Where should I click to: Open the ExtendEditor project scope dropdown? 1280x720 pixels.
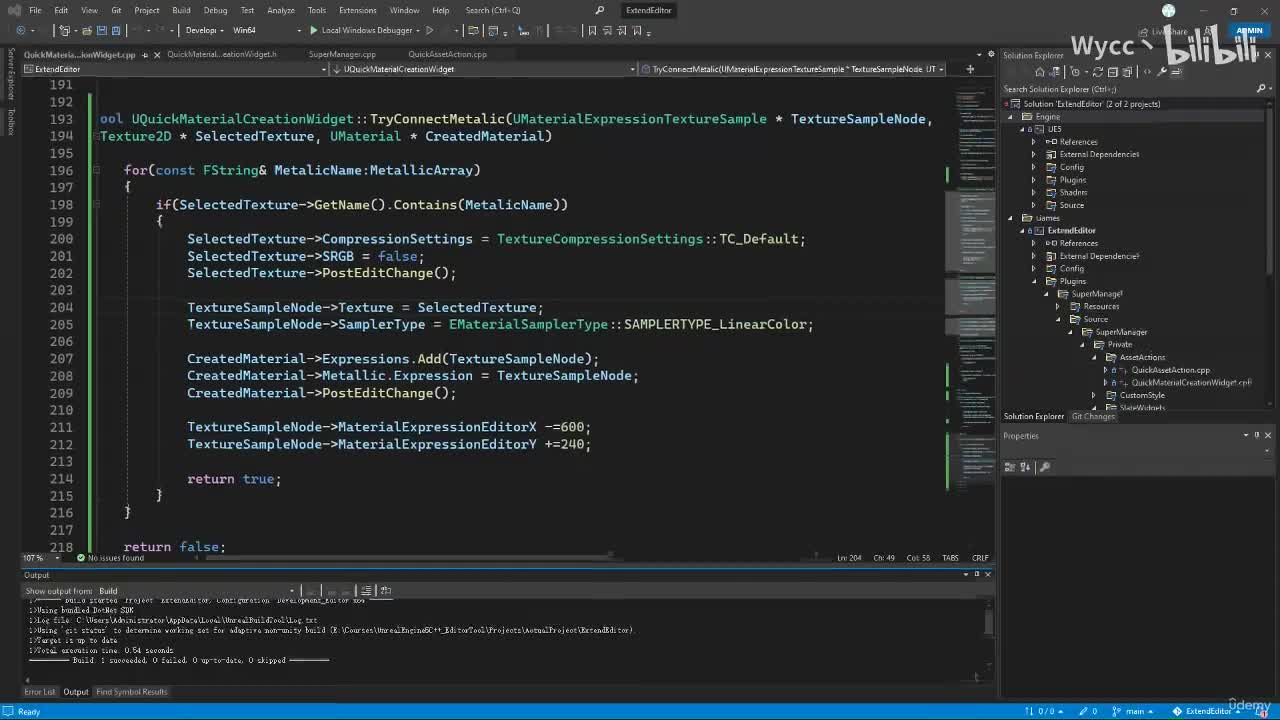(175, 69)
